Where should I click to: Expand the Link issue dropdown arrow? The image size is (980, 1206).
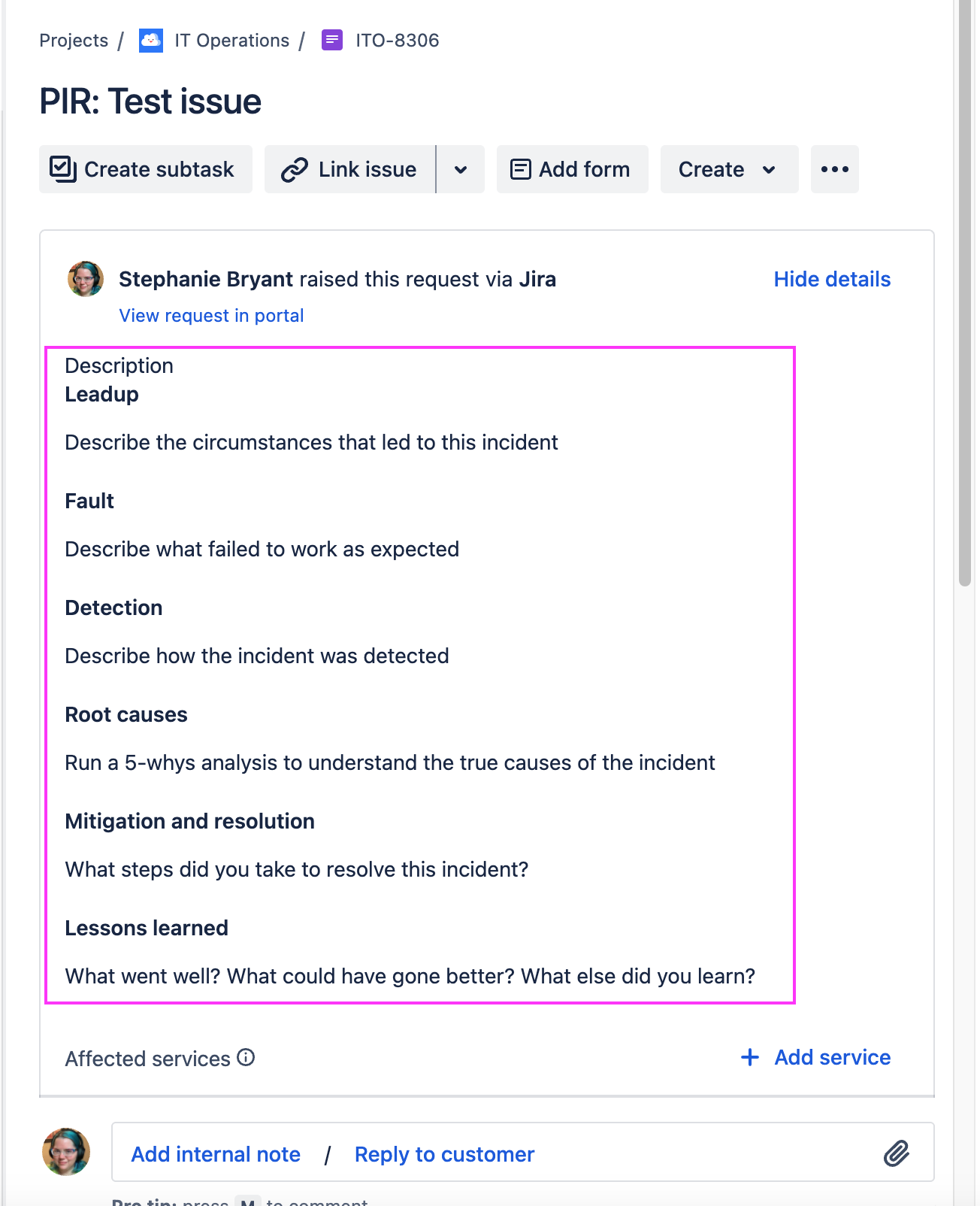(461, 169)
